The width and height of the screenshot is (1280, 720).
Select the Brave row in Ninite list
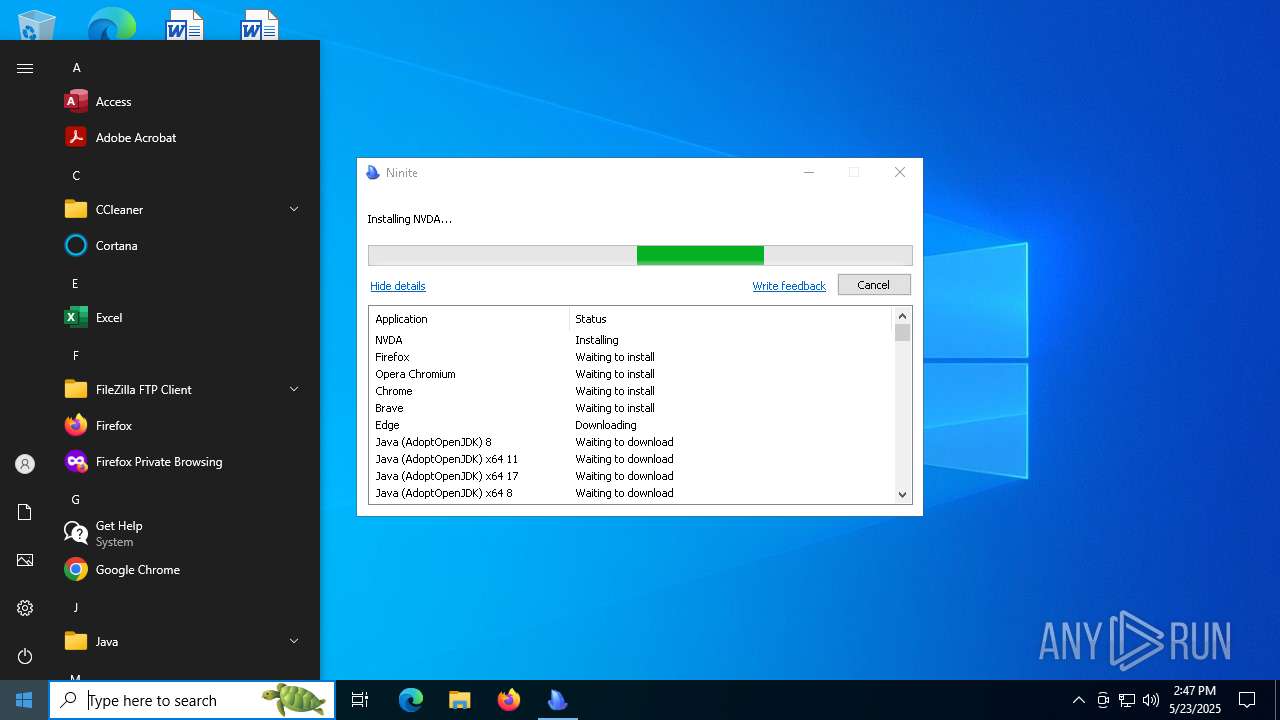coord(631,408)
